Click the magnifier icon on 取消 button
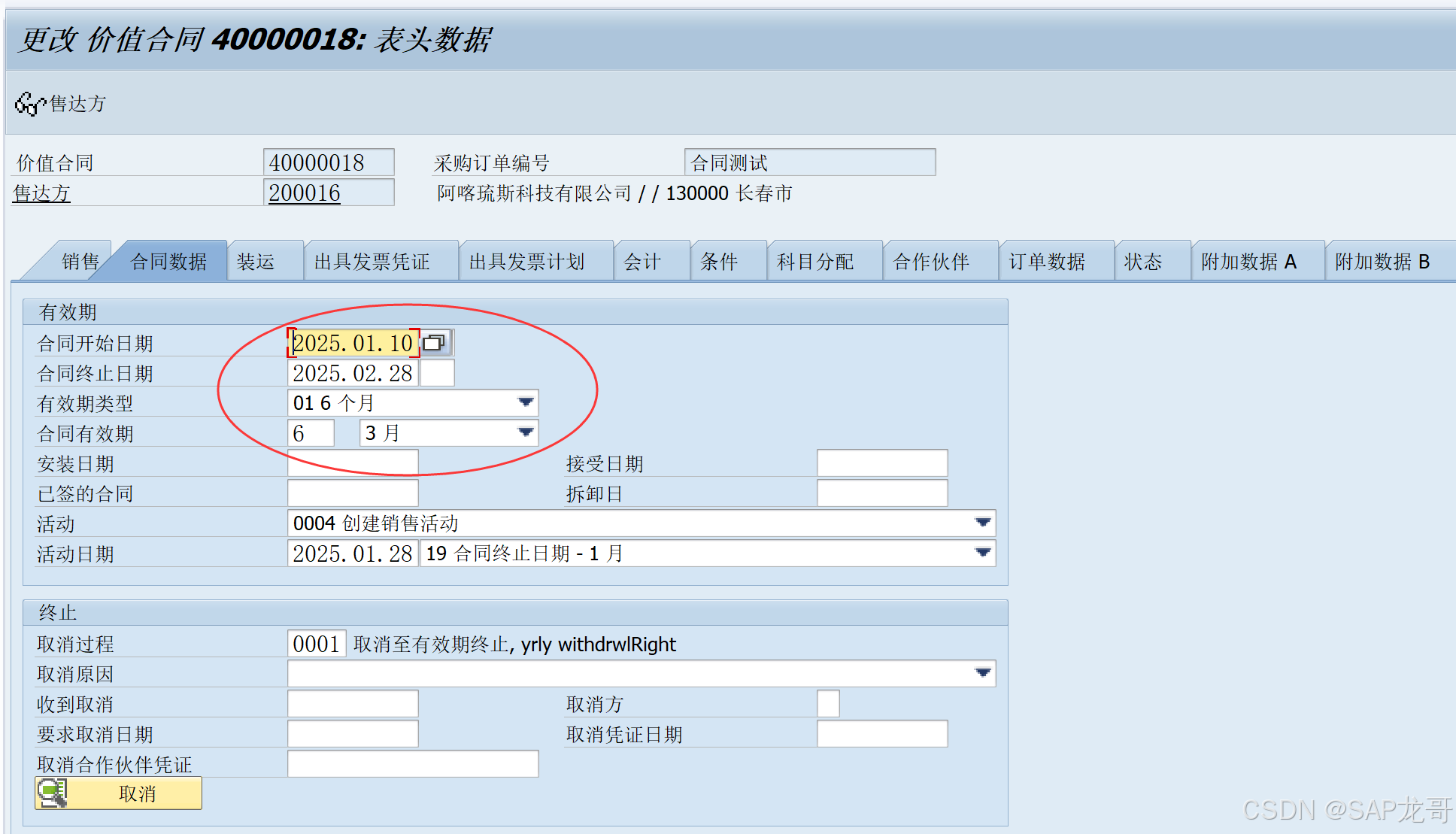This screenshot has width=1456, height=834. coord(52,793)
